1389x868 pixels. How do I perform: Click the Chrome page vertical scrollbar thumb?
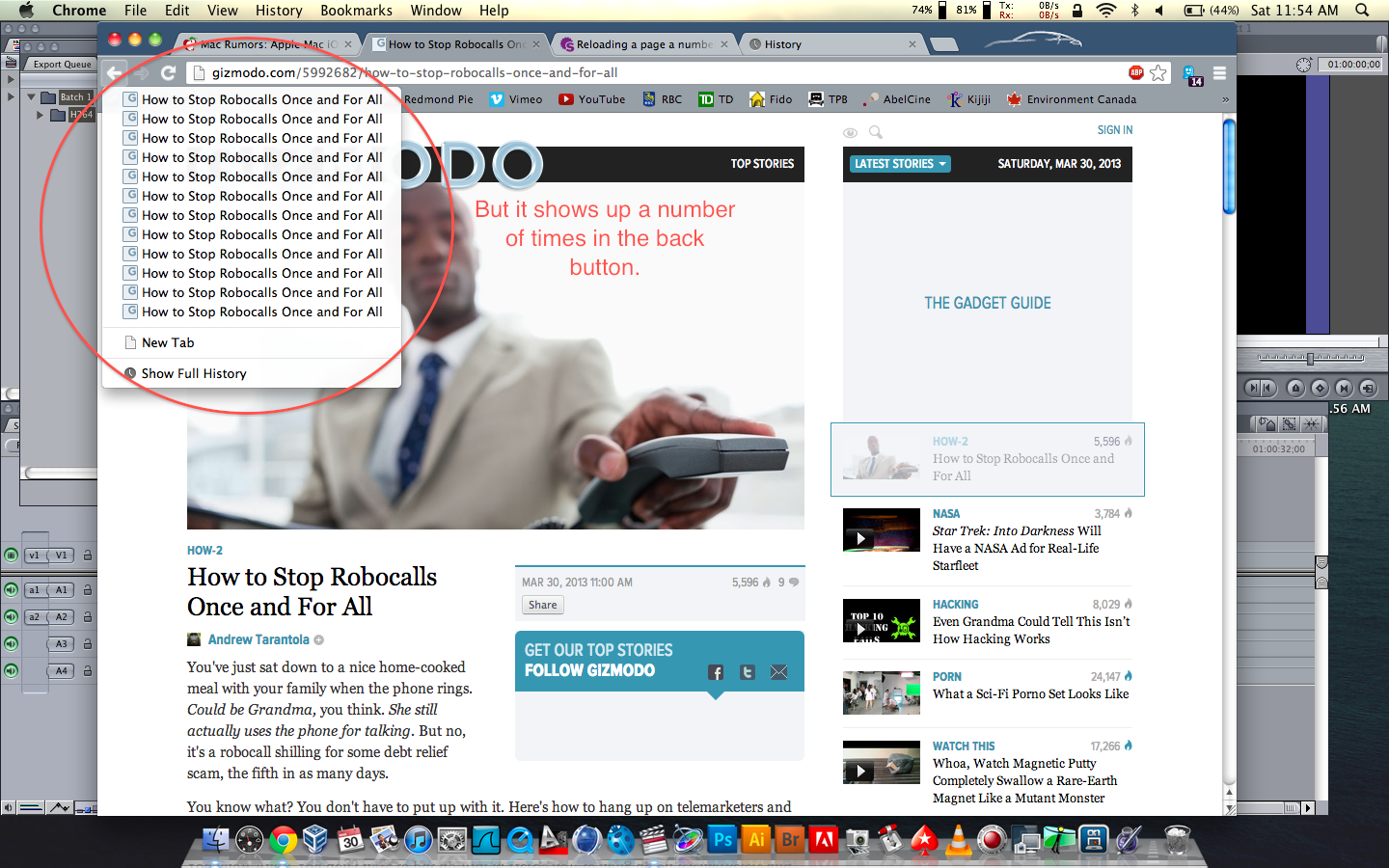[x=1229, y=166]
